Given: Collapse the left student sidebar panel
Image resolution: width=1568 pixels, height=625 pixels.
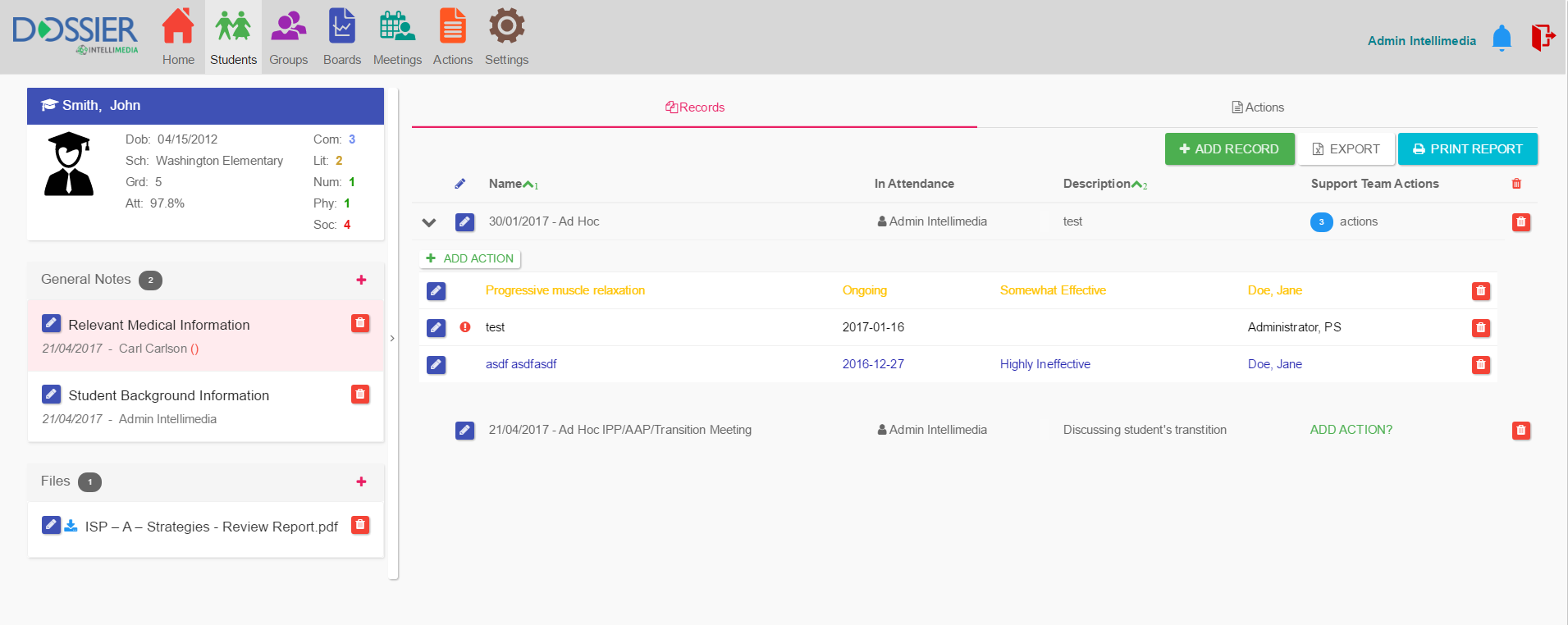Looking at the screenshot, I should tap(392, 338).
